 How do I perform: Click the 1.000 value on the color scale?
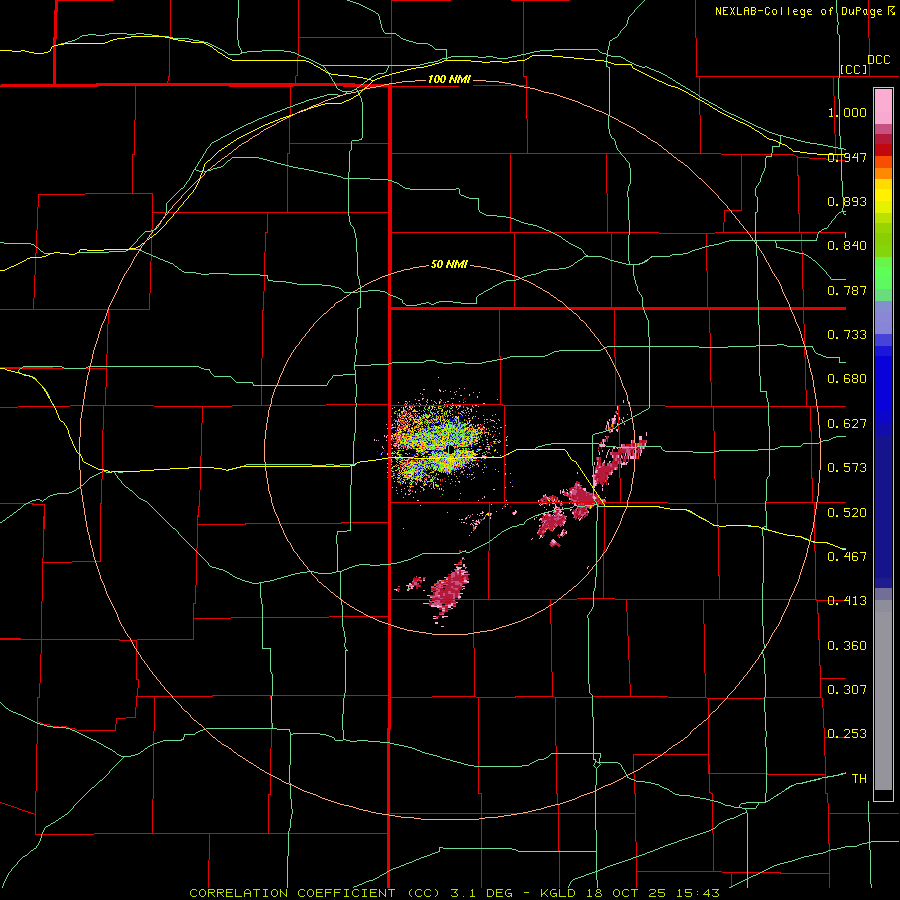pyautogui.click(x=847, y=112)
